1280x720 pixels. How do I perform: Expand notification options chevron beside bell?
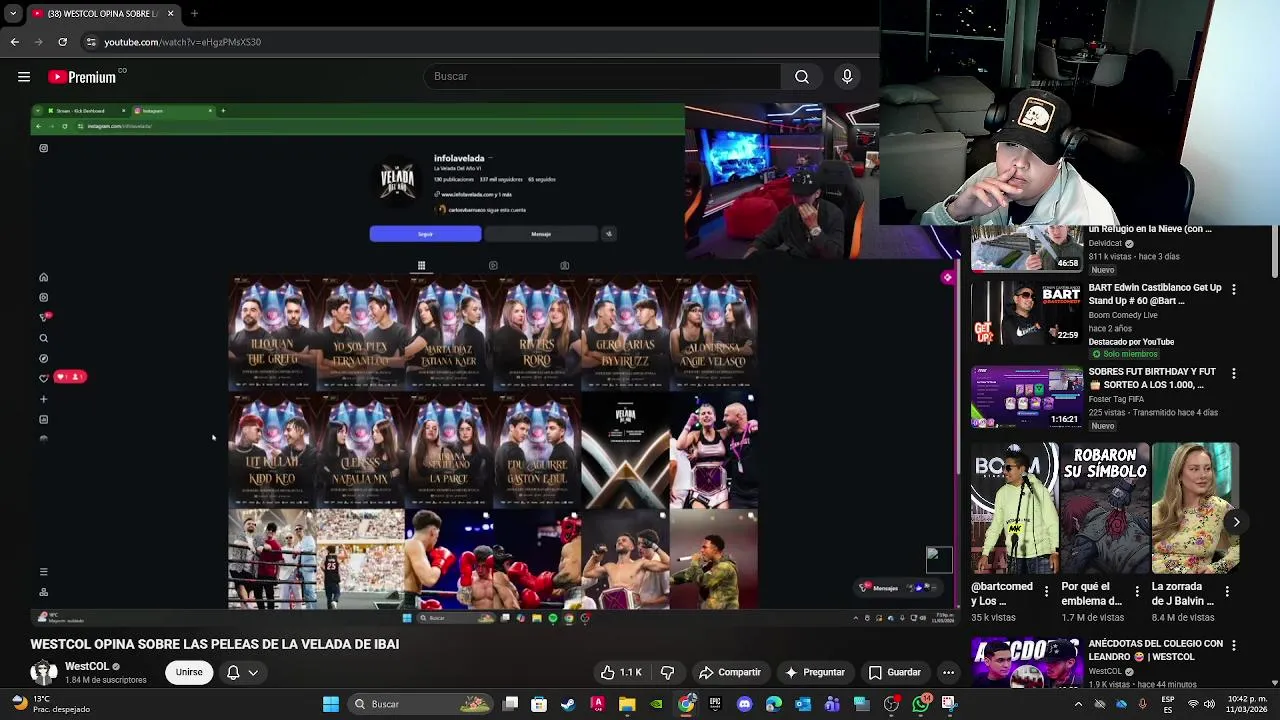(253, 672)
